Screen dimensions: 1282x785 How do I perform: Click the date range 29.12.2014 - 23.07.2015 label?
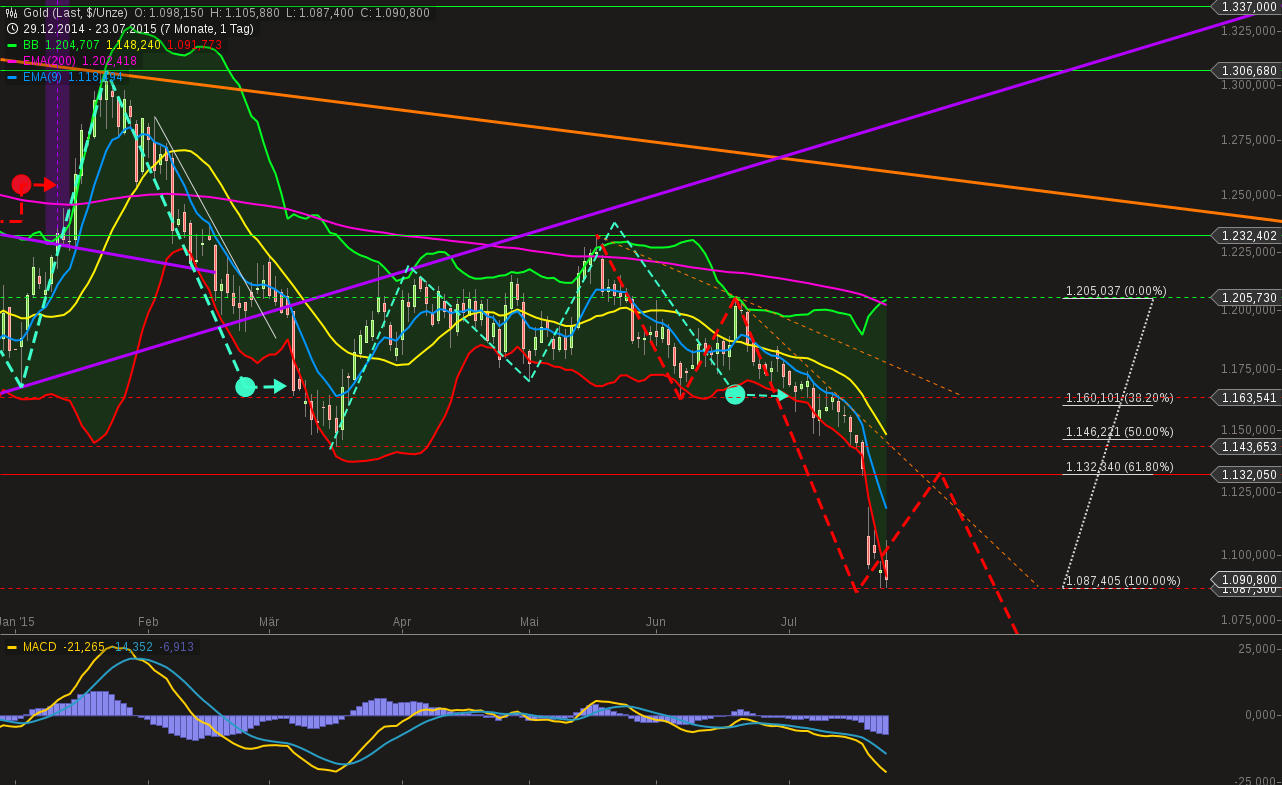[x=88, y=29]
